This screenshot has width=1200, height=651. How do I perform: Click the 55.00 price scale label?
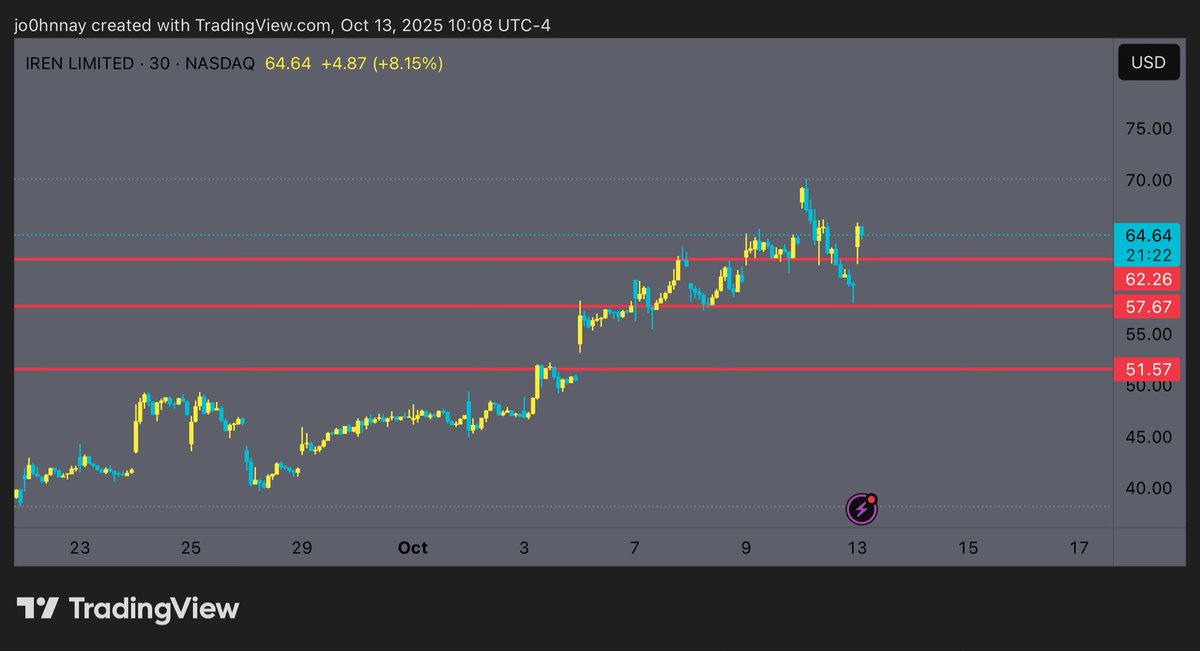1147,334
